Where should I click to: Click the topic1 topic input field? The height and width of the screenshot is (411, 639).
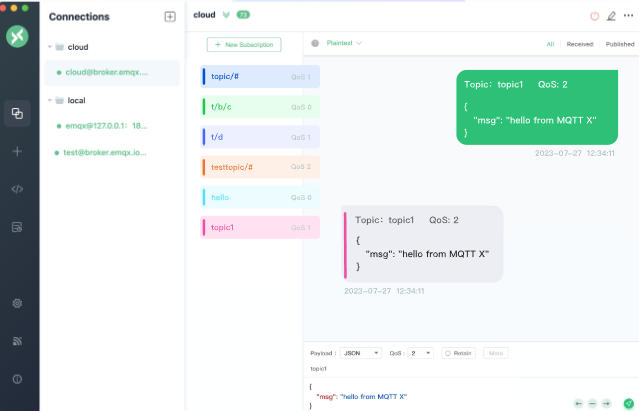(x=471, y=369)
